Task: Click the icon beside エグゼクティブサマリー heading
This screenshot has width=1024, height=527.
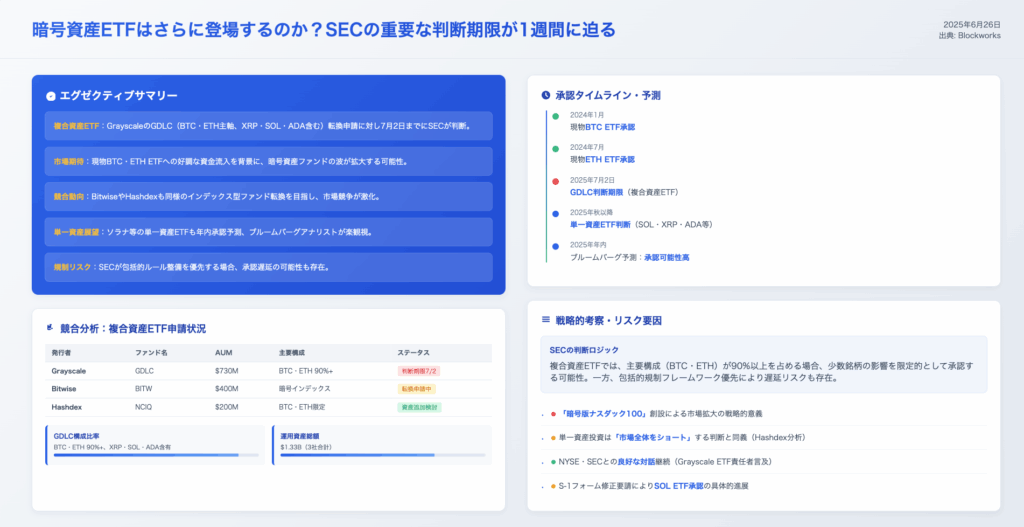Action: tap(50, 96)
